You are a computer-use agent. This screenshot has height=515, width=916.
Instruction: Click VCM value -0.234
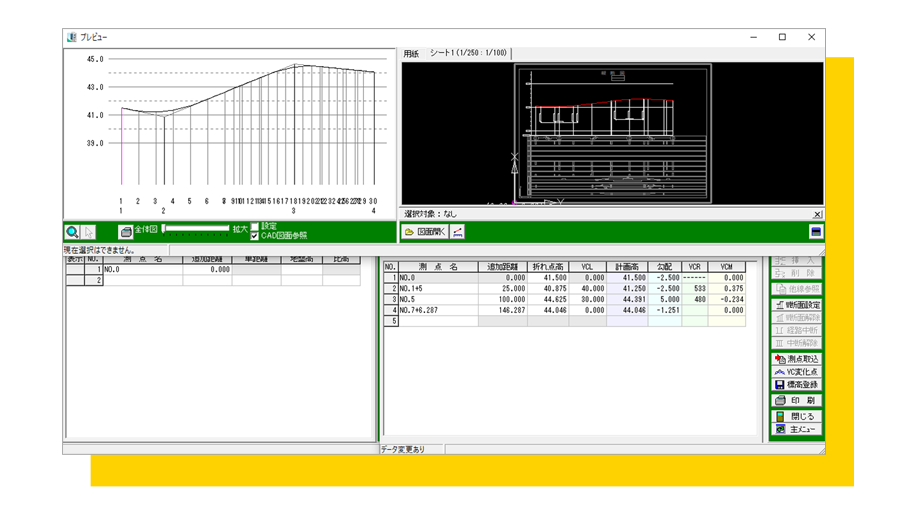pos(727,300)
